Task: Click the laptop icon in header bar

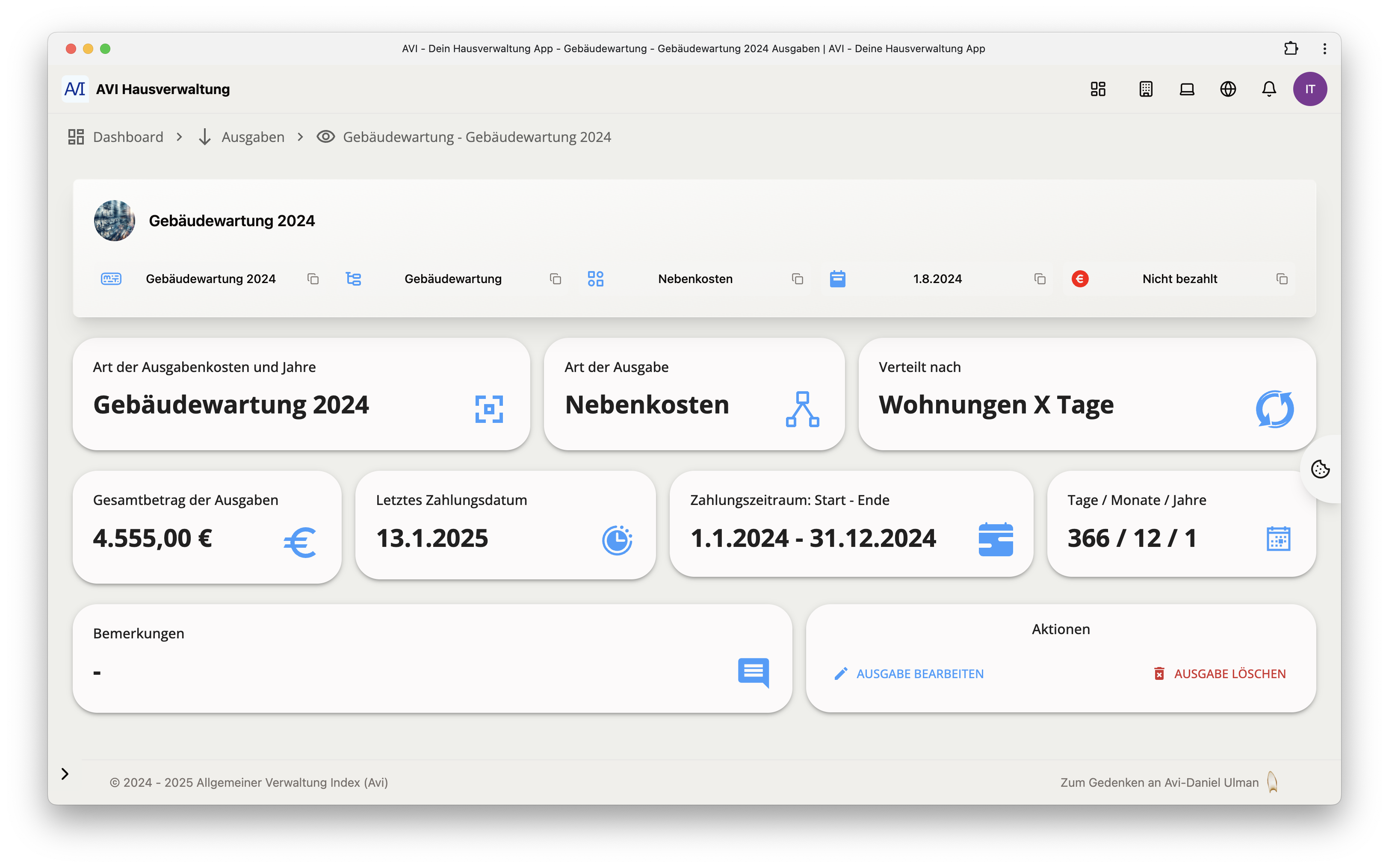Action: [1187, 89]
